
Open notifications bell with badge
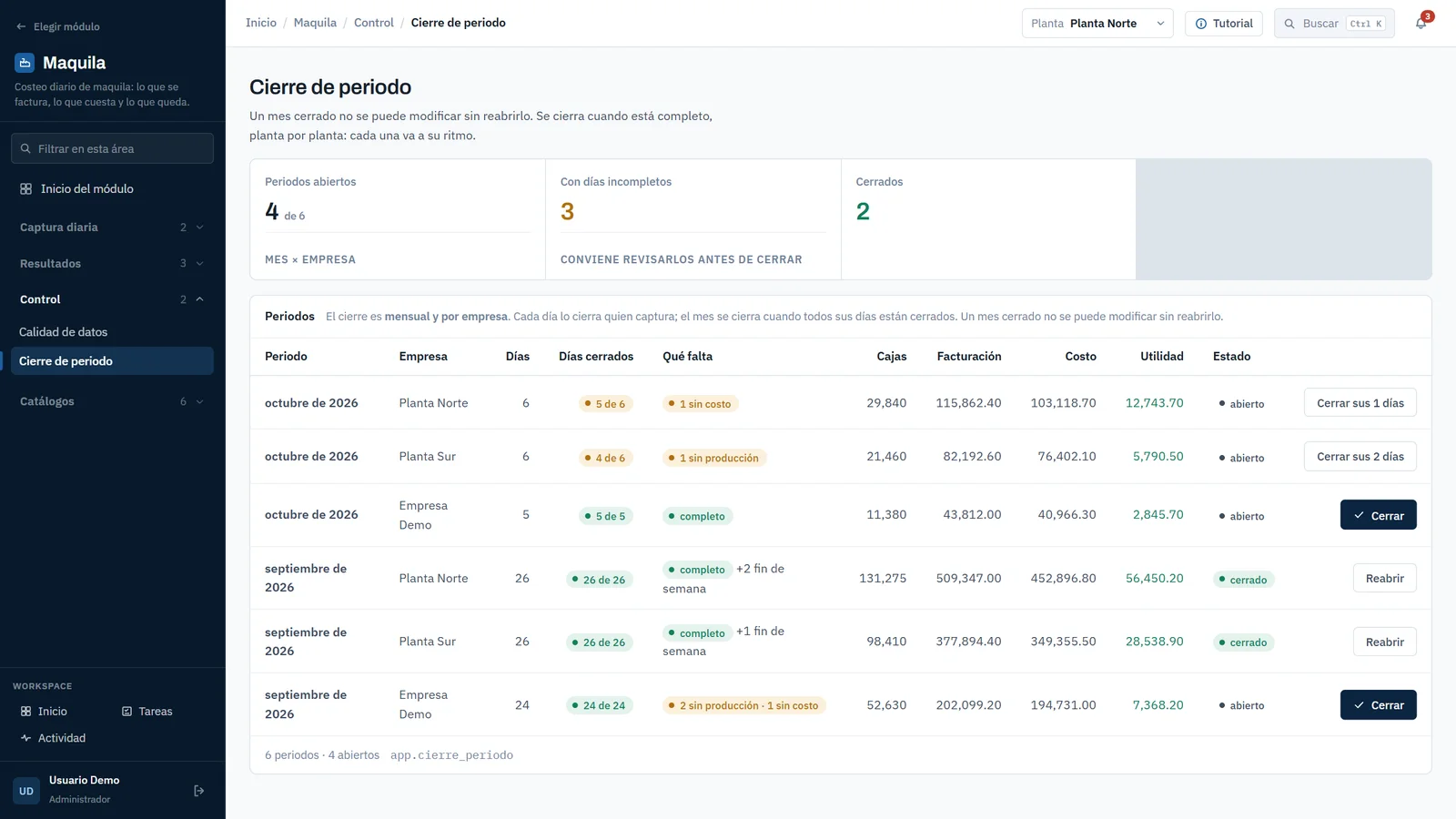(1421, 23)
